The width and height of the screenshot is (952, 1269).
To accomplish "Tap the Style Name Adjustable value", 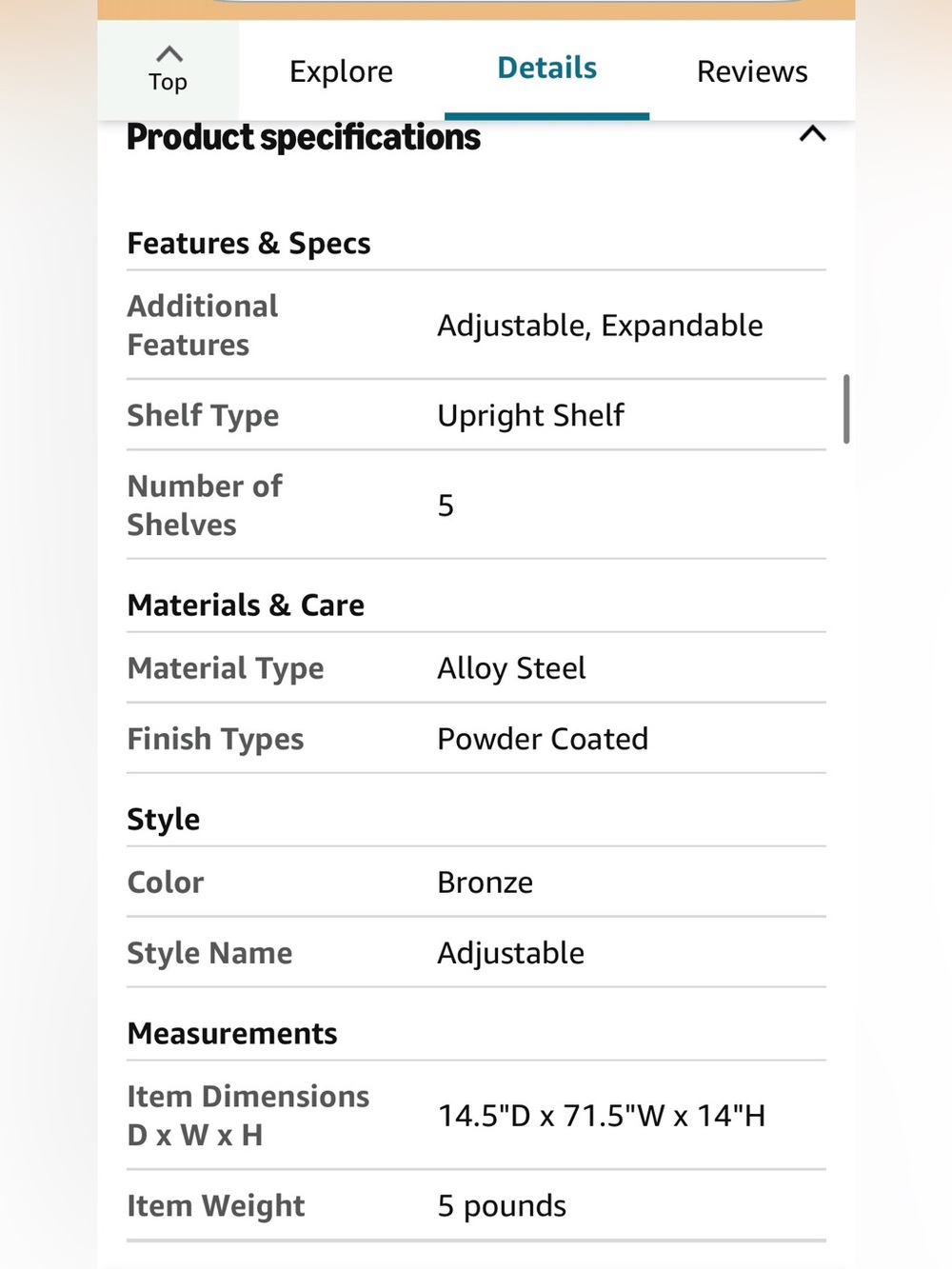I will click(x=510, y=953).
